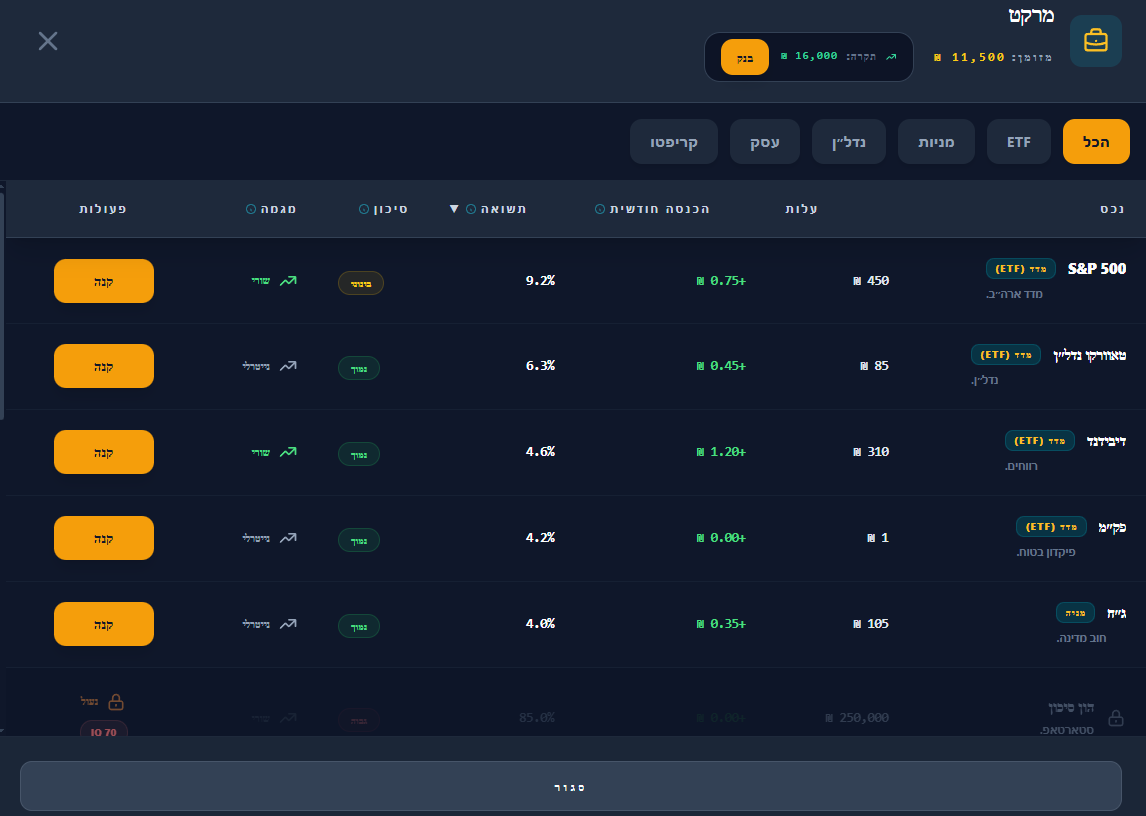Click the green trend icon in דיבידנד row
Screen dimensions: 1146x816
click(x=288, y=452)
